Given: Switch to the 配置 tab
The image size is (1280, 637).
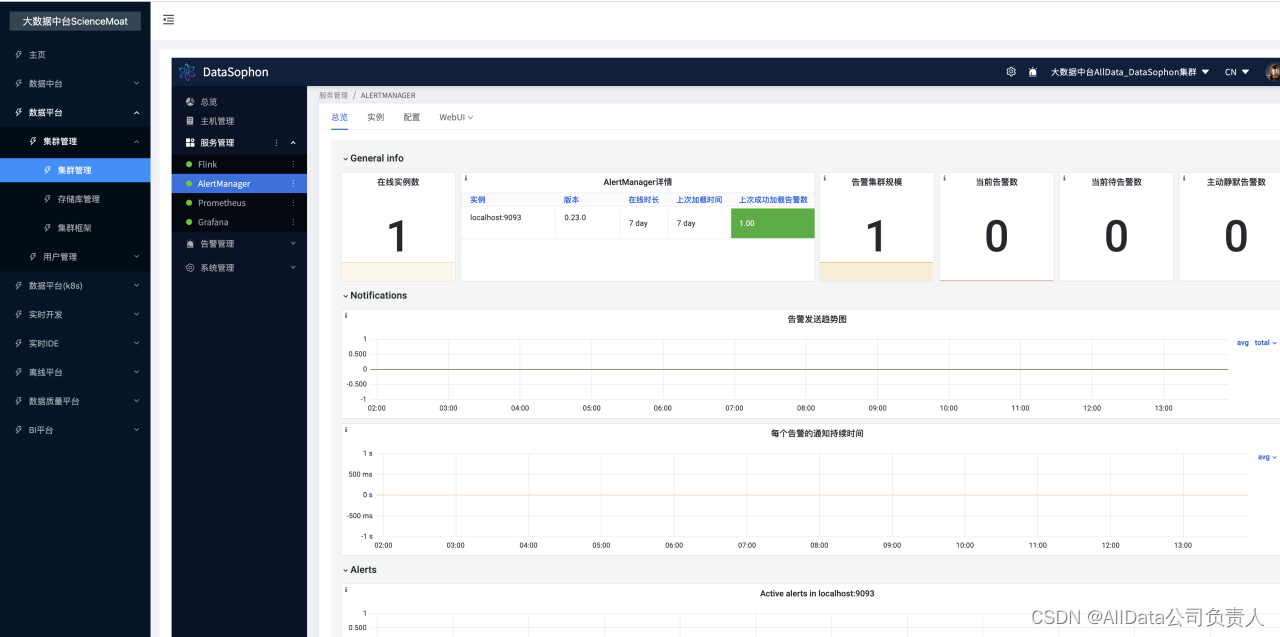Looking at the screenshot, I should 412,118.
